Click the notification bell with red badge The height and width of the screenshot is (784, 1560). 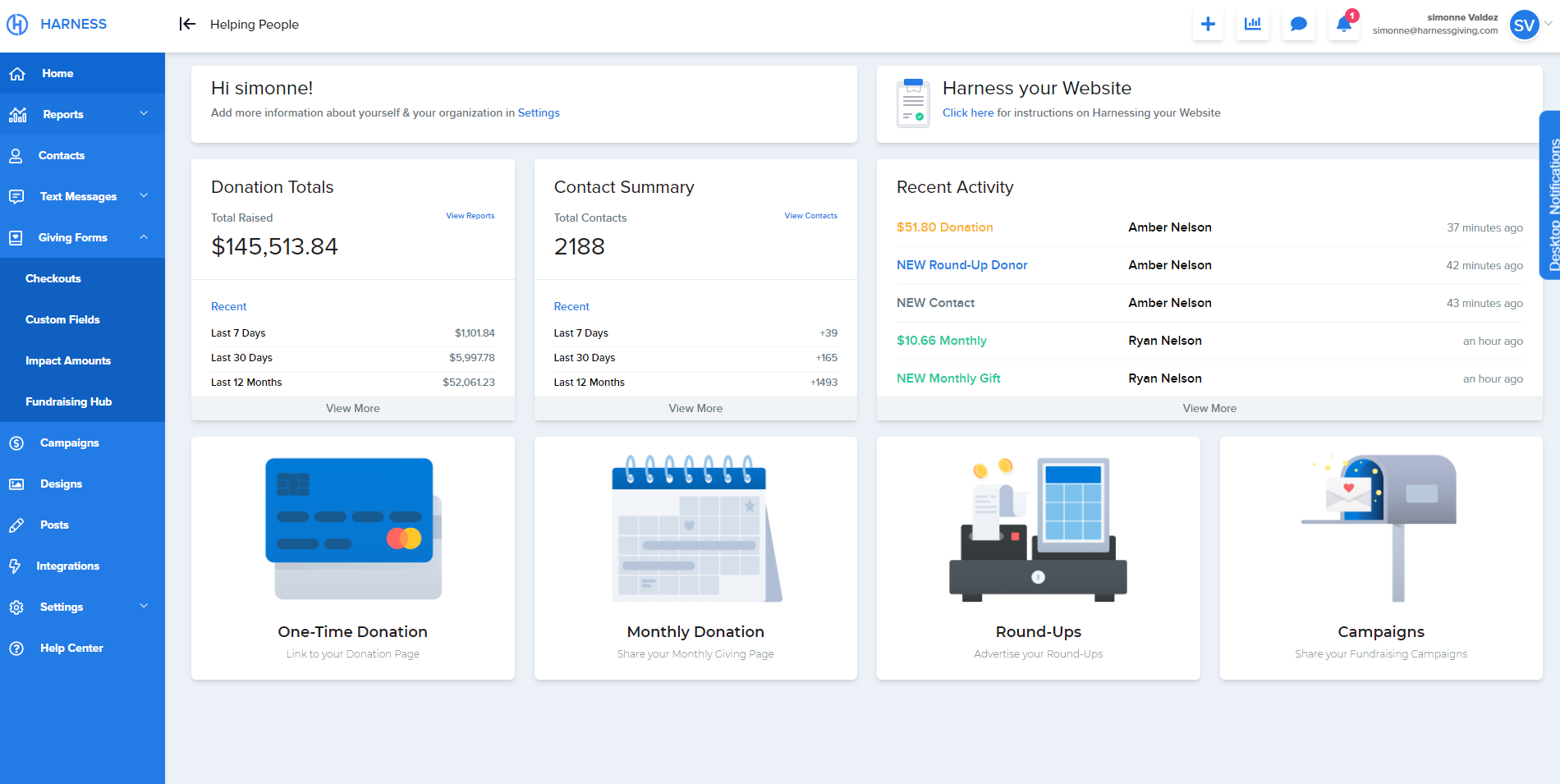pyautogui.click(x=1343, y=25)
